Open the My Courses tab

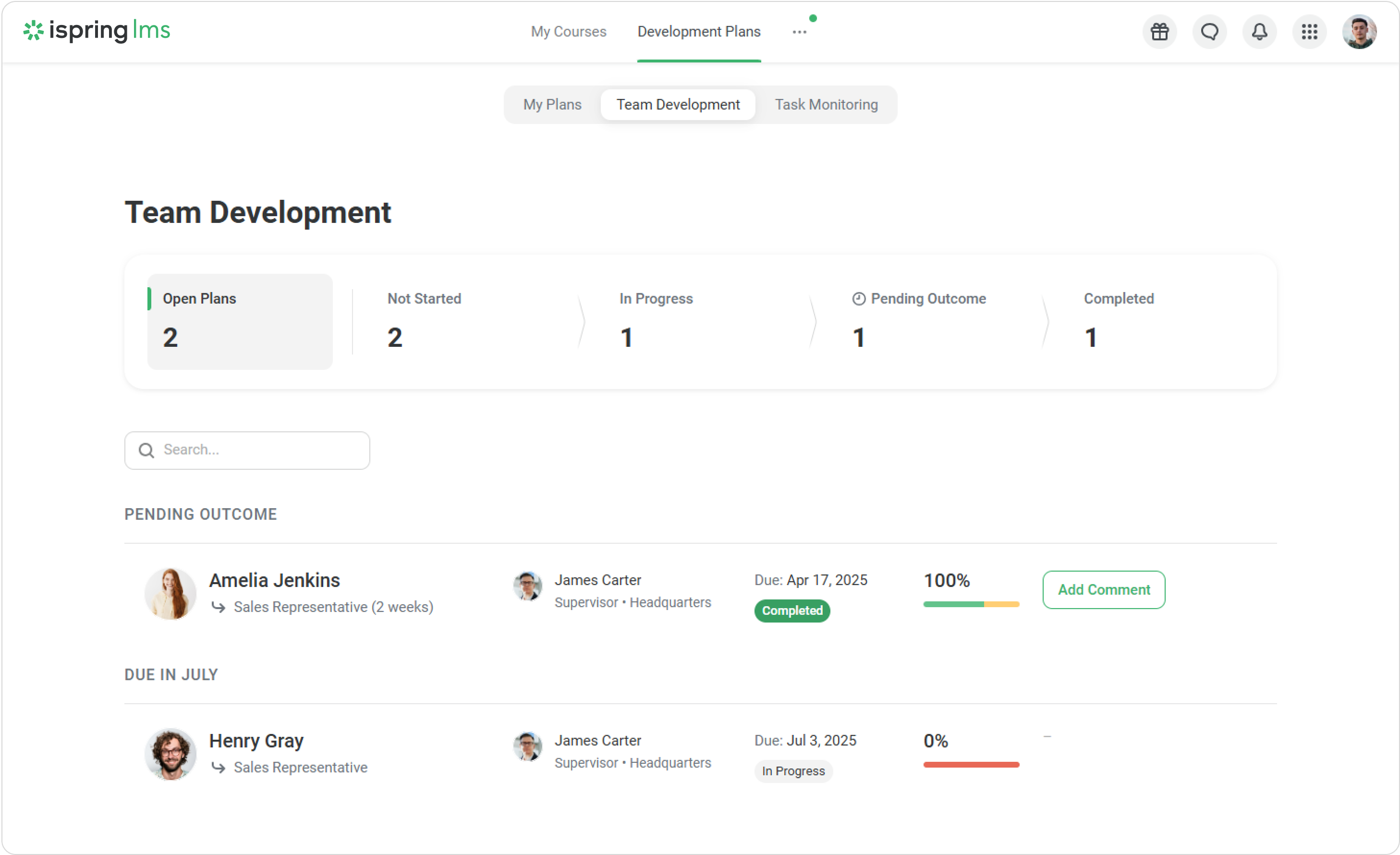pos(568,32)
